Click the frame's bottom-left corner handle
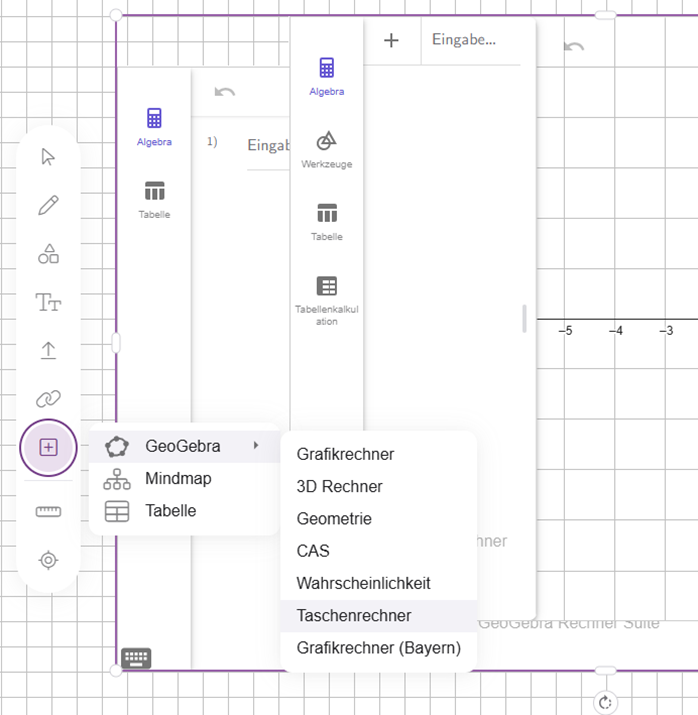698x715 pixels. [116, 670]
